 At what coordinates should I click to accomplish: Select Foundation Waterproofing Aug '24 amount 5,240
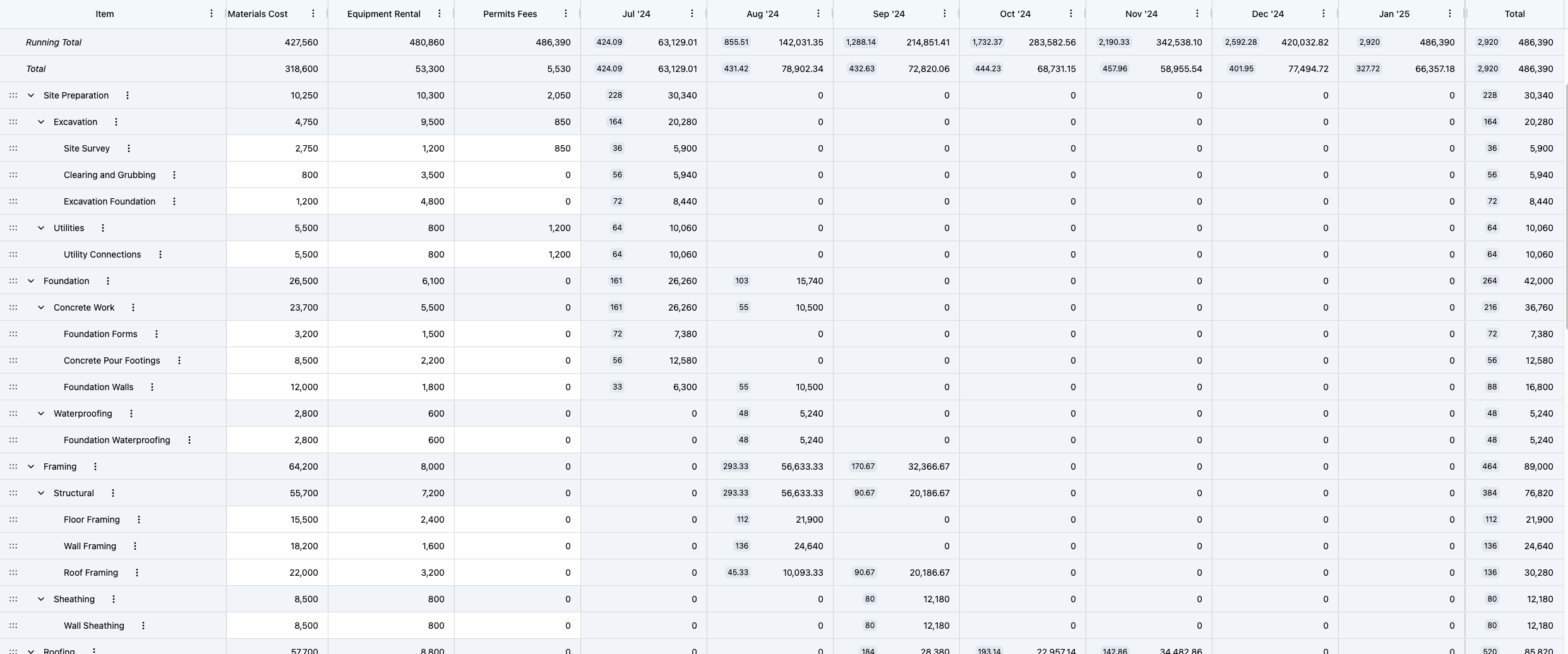[x=811, y=440]
